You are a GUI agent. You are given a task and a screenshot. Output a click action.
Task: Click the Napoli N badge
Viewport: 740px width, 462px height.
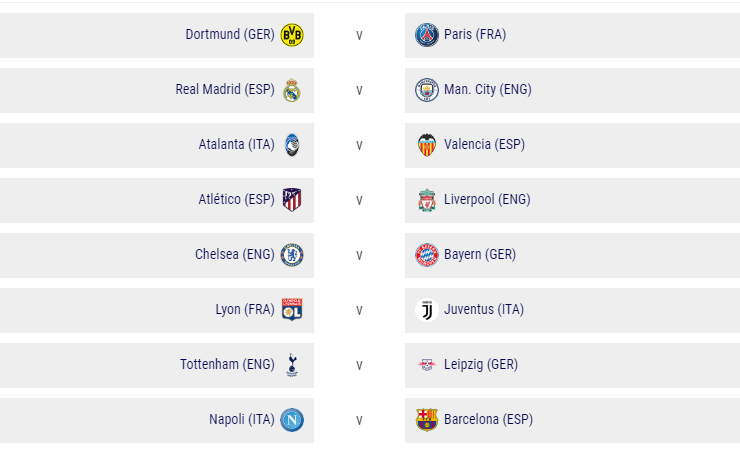pyautogui.click(x=292, y=420)
